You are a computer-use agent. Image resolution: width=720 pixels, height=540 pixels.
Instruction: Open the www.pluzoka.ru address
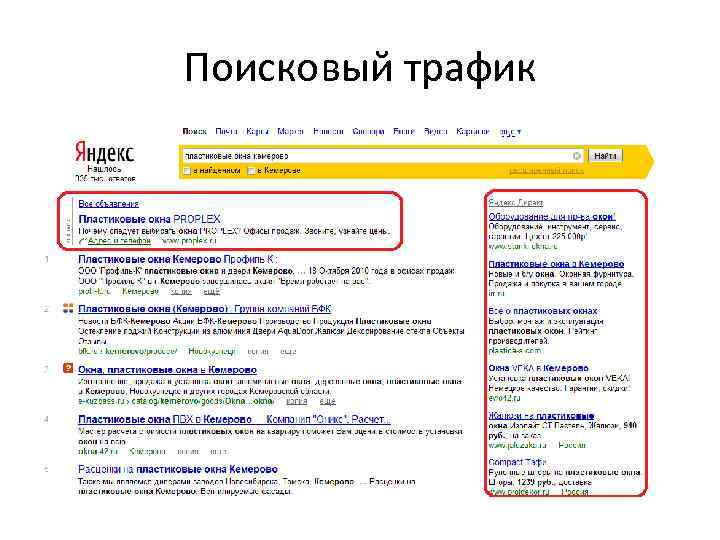pyautogui.click(x=518, y=445)
